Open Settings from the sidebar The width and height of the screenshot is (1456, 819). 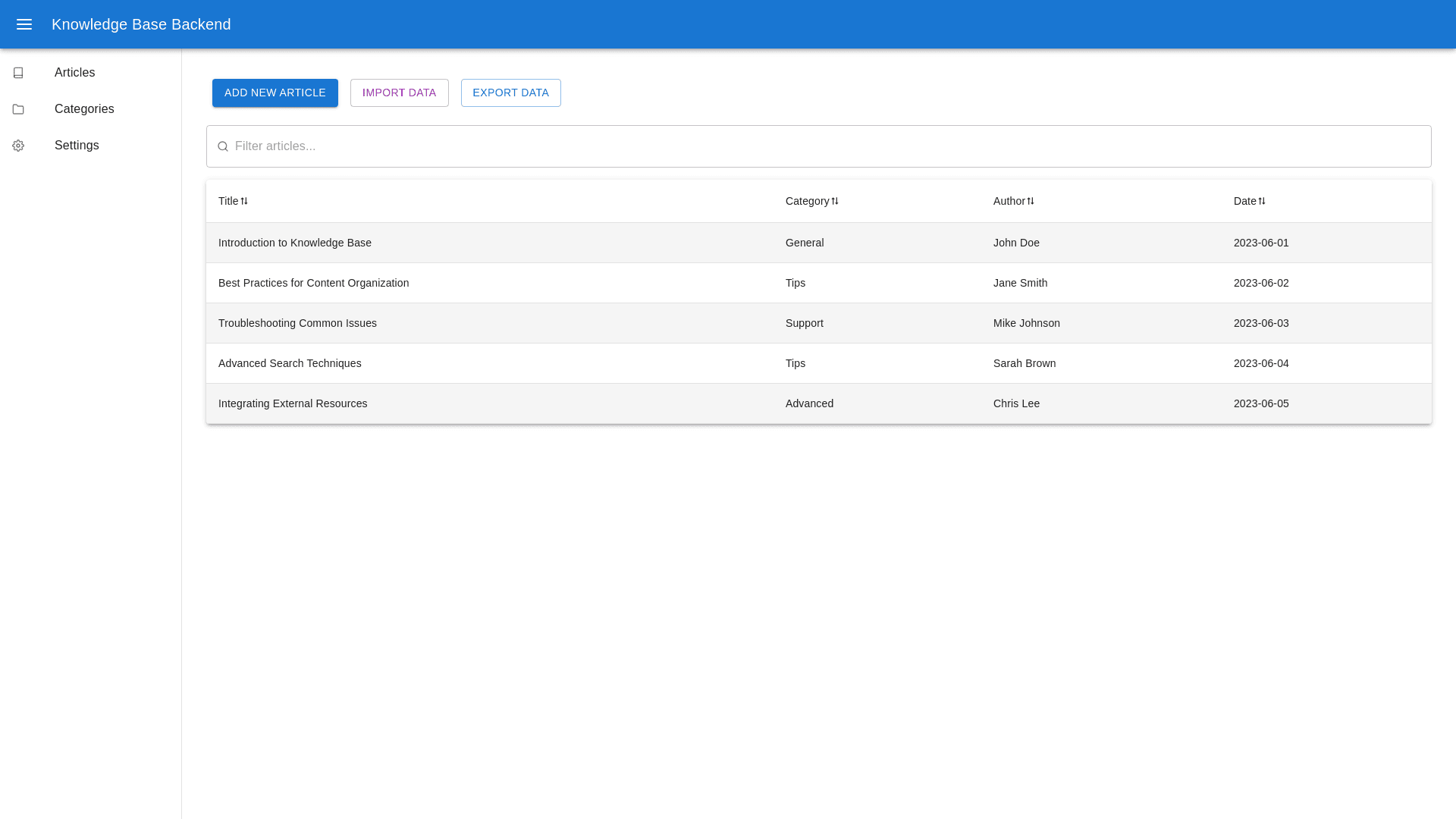[77, 146]
